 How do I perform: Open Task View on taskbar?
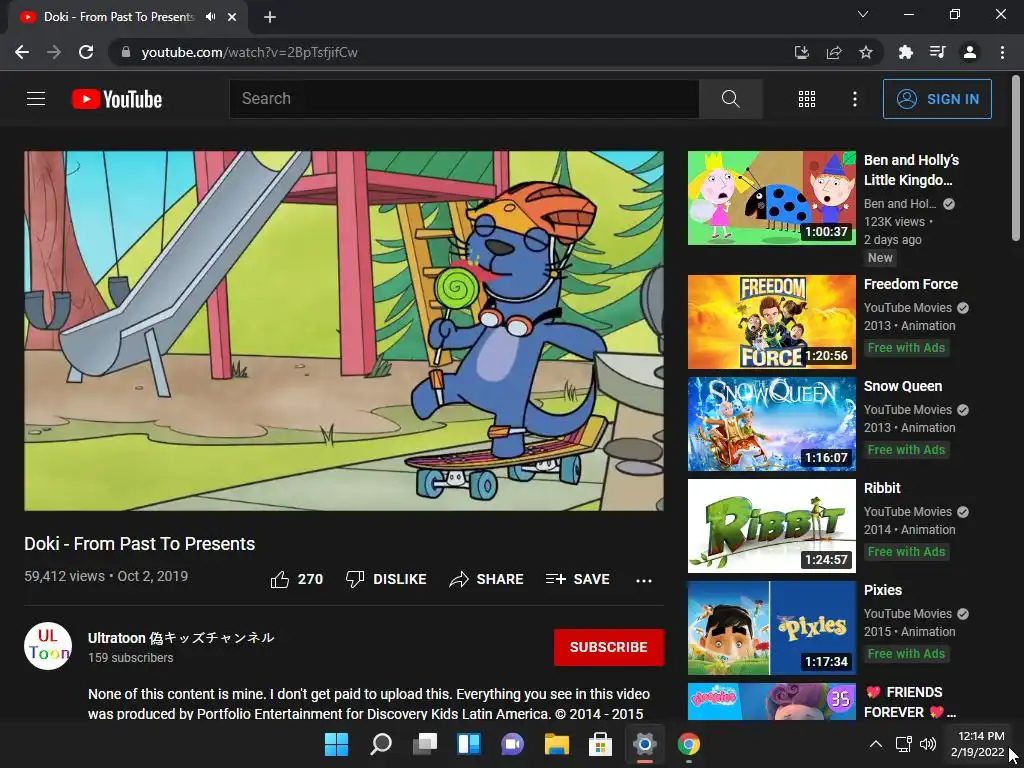tap(425, 744)
